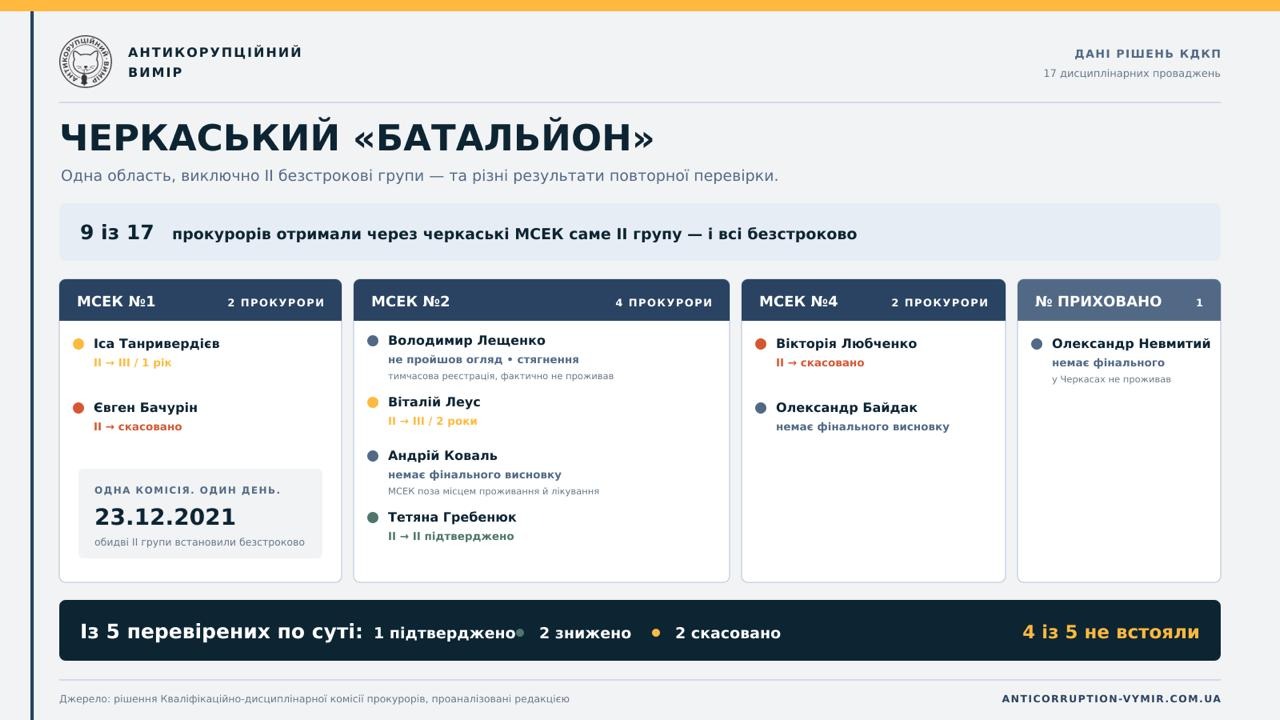Click 'МСЕК поза місцем проживання й лікування' note
The width and height of the screenshot is (1280, 720).
pos(494,492)
